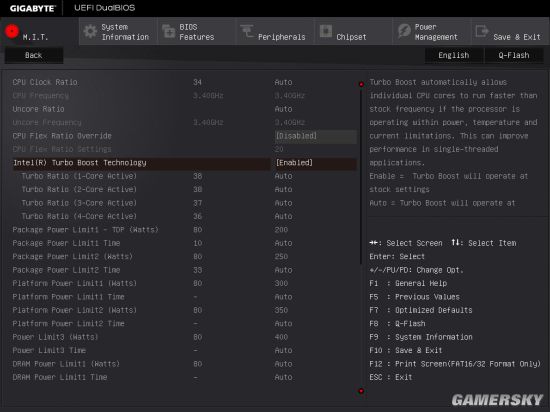Change Package Power Limit1 Time Auto value
The height and width of the screenshot is (412, 550).
[283, 243]
